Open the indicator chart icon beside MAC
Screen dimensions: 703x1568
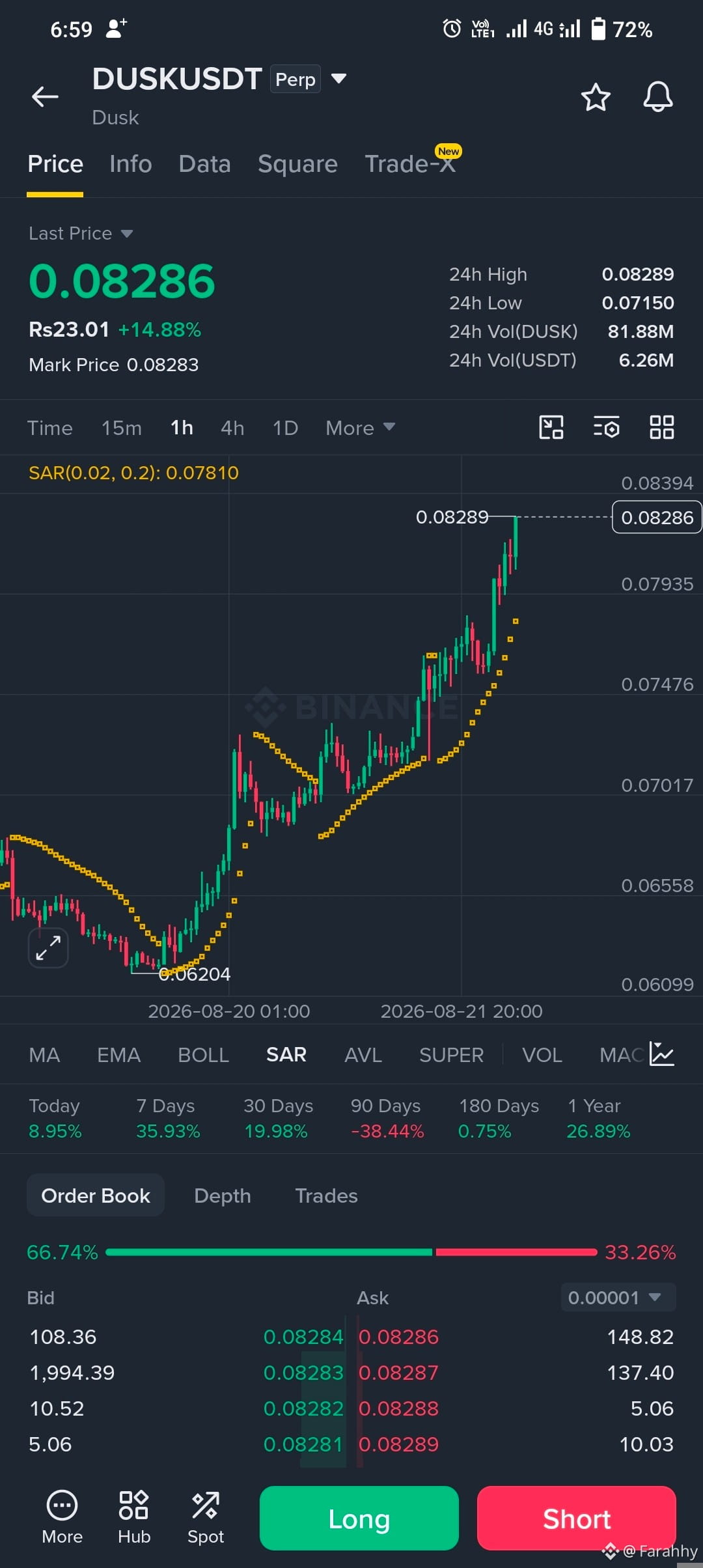pyautogui.click(x=662, y=1054)
